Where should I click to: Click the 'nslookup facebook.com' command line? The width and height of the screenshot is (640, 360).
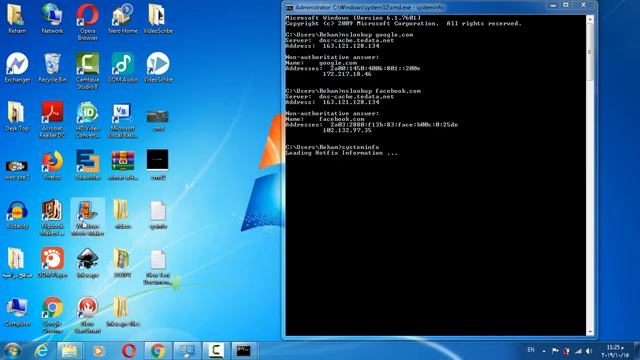pos(353,91)
